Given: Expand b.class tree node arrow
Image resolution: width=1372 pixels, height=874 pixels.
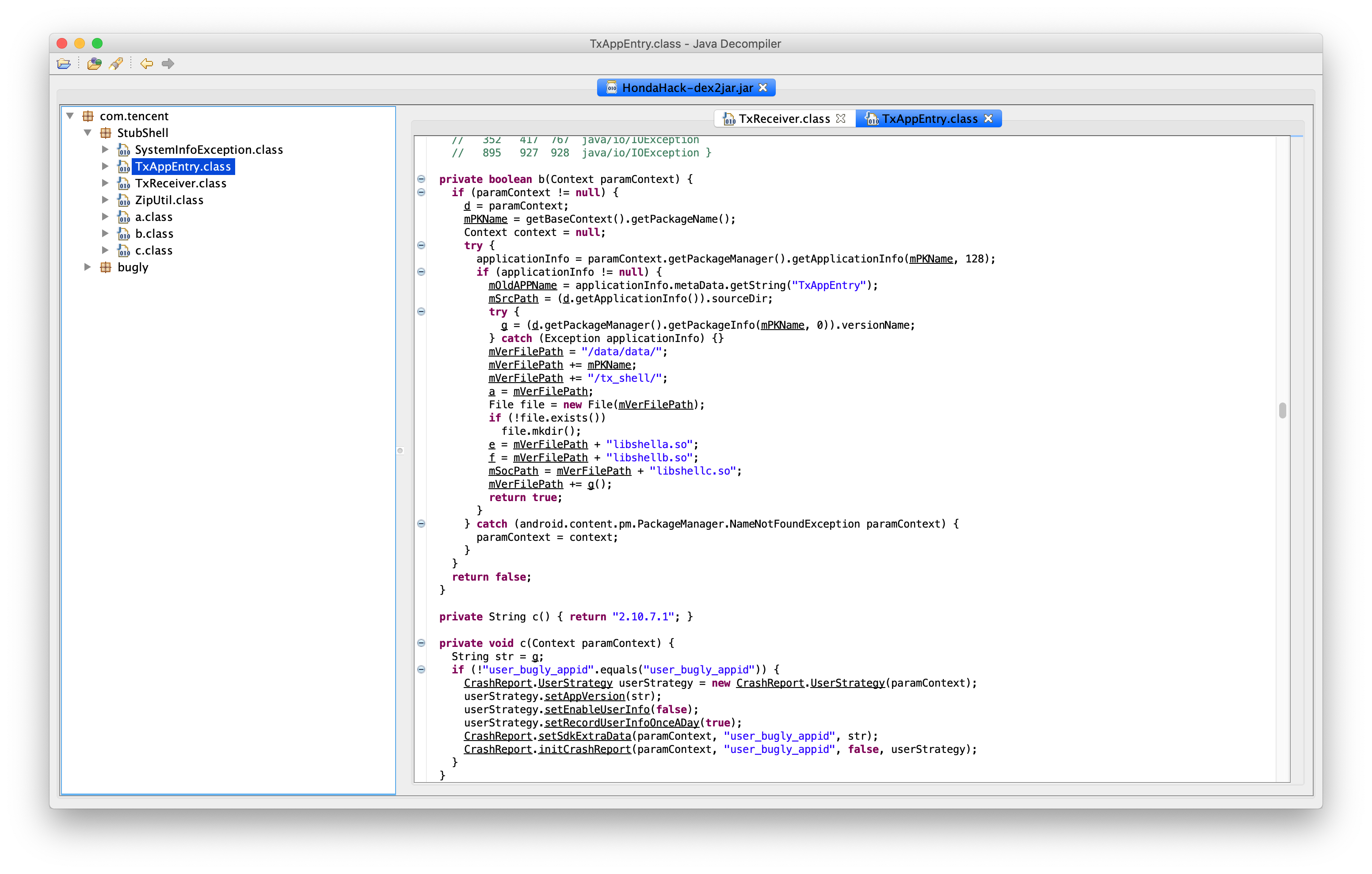Looking at the screenshot, I should (105, 234).
